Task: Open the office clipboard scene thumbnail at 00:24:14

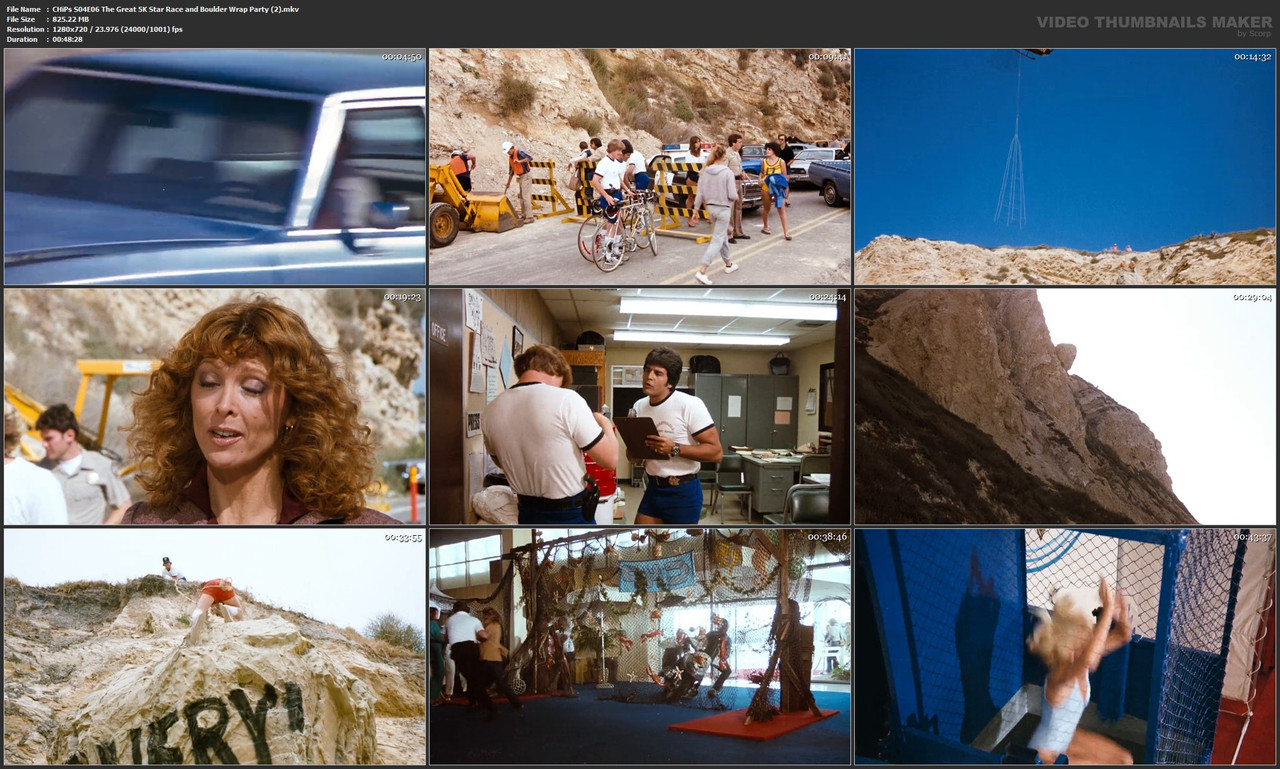Action: (x=640, y=407)
